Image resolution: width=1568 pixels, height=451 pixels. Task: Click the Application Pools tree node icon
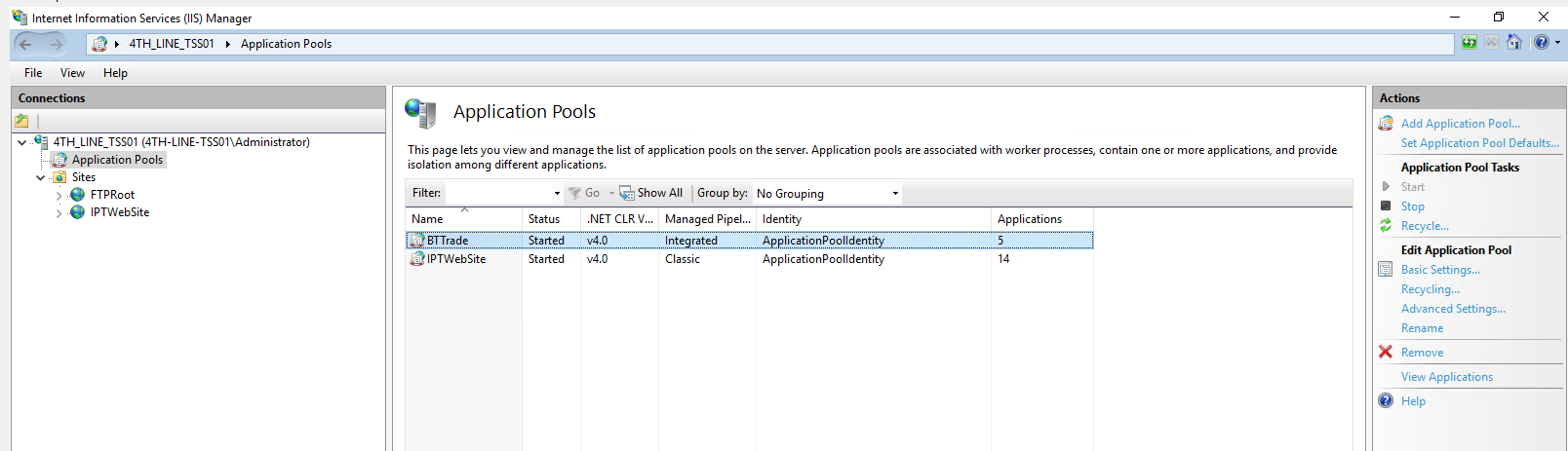(x=60, y=160)
